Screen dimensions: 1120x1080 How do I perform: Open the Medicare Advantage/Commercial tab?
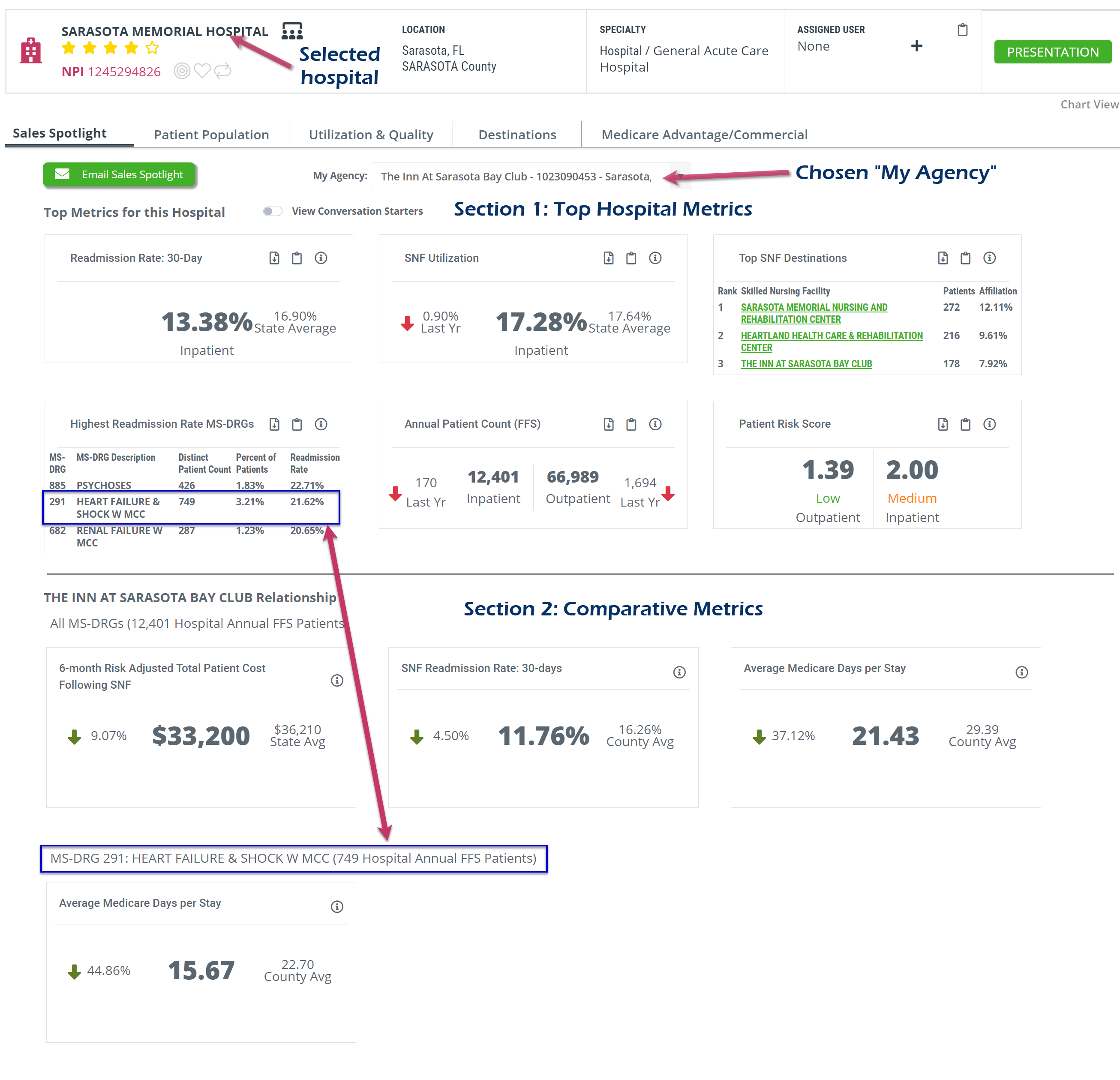click(705, 135)
